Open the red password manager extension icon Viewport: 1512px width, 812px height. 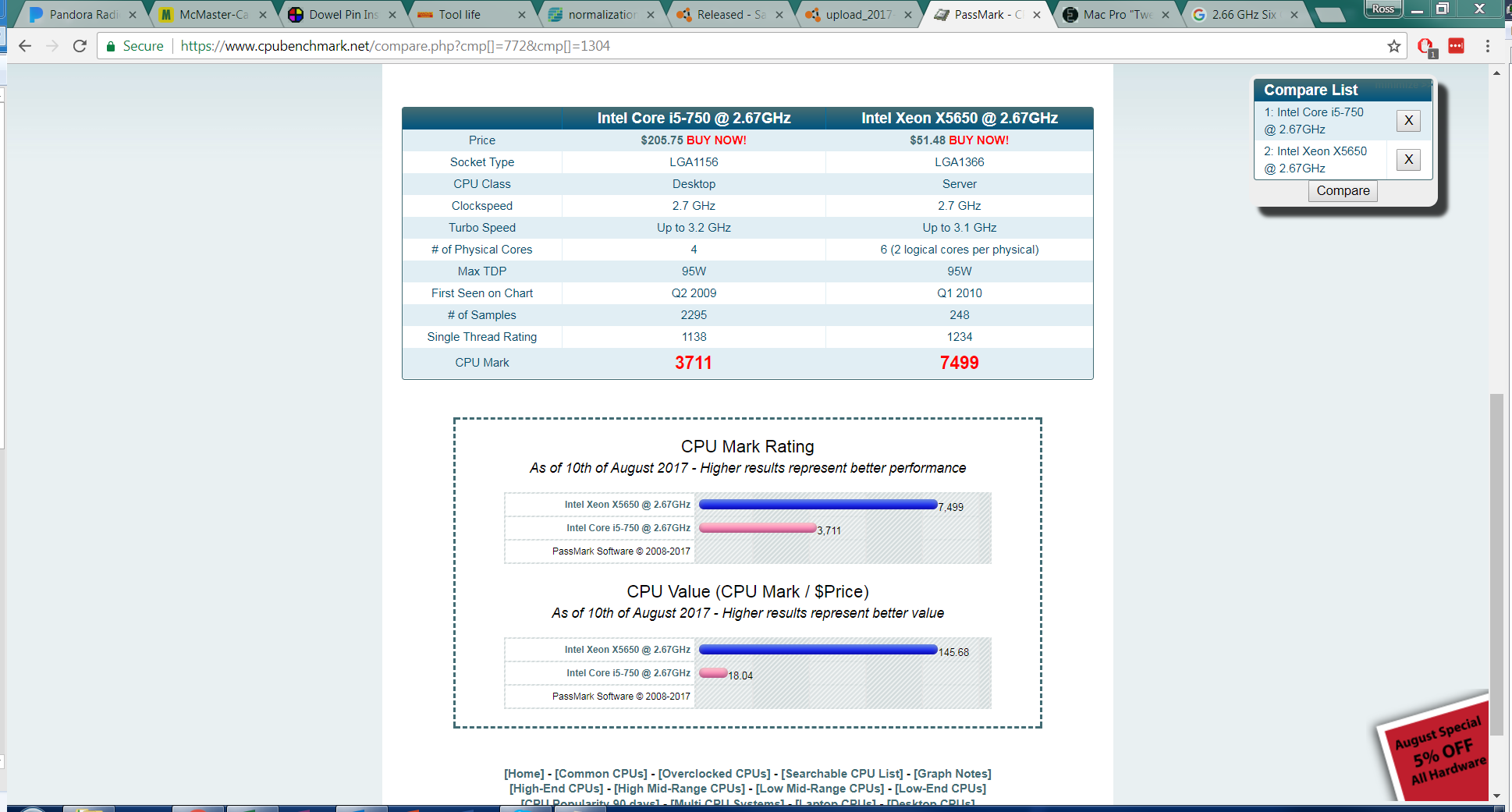click(x=1456, y=46)
